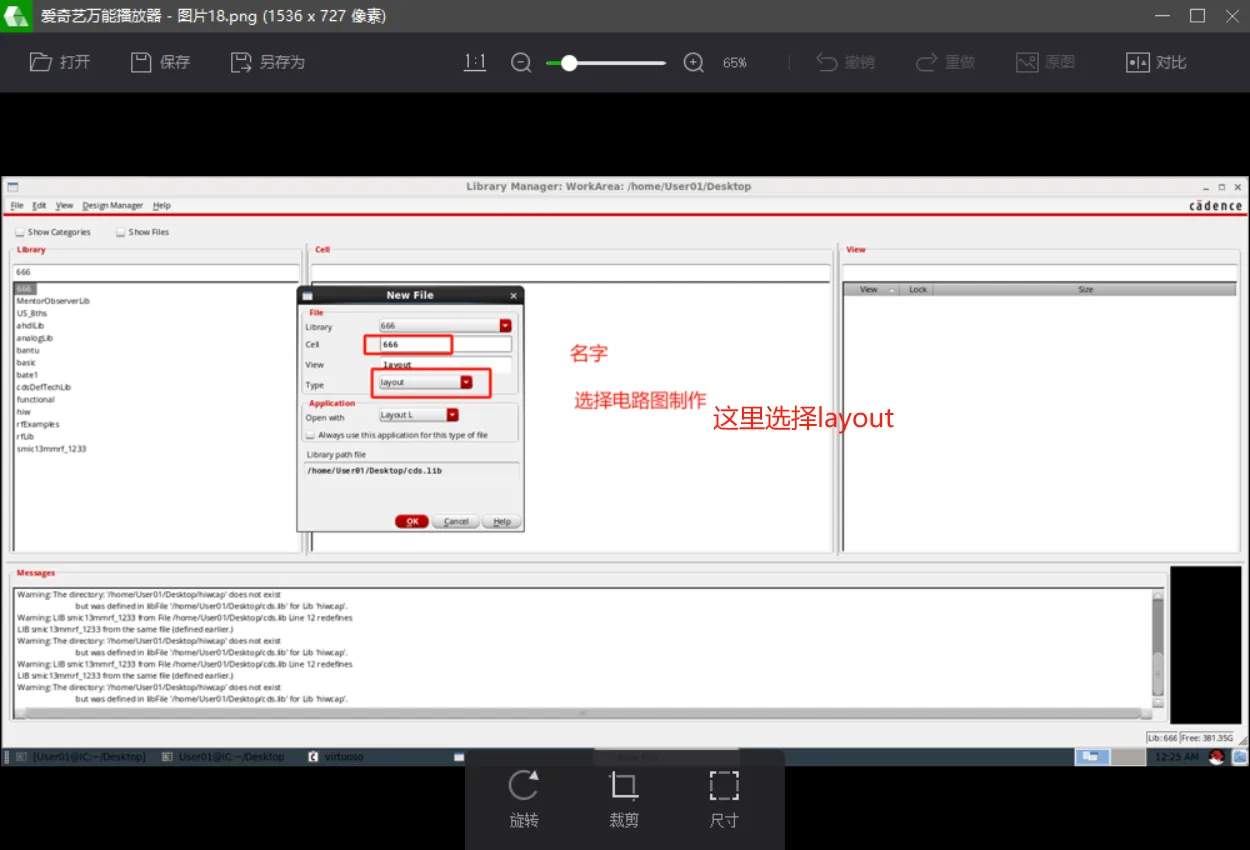Click the zoom in magnifier icon
This screenshot has height=850, width=1250.
694,62
